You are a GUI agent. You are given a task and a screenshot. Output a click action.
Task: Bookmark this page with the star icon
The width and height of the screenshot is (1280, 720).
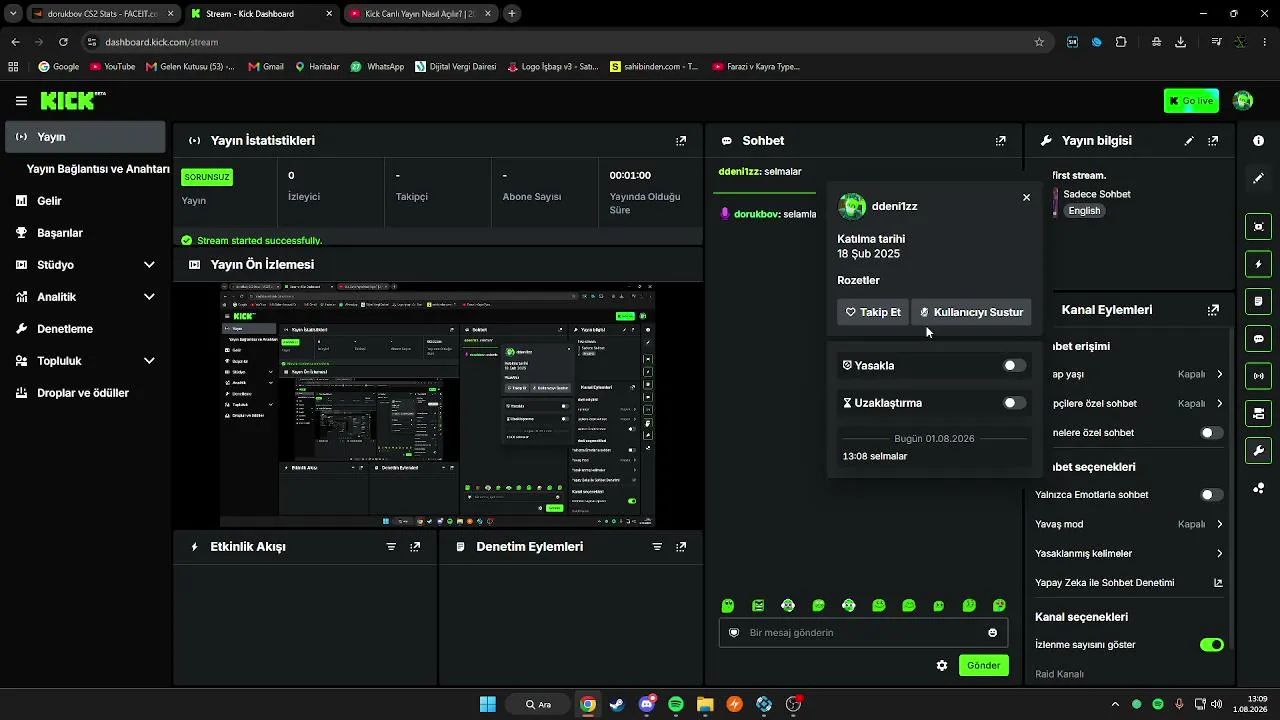point(1039,42)
